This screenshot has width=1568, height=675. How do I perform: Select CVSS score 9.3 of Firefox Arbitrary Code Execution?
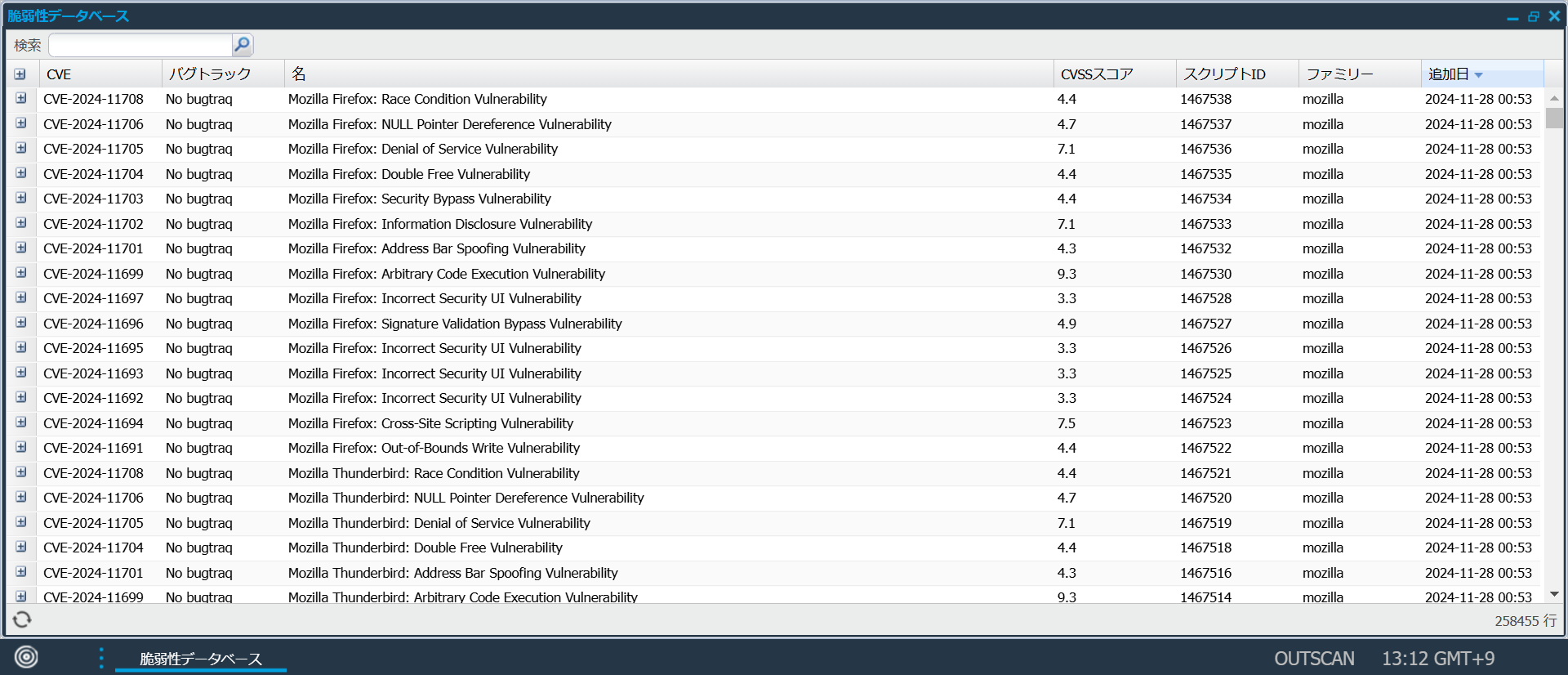coord(1067,274)
